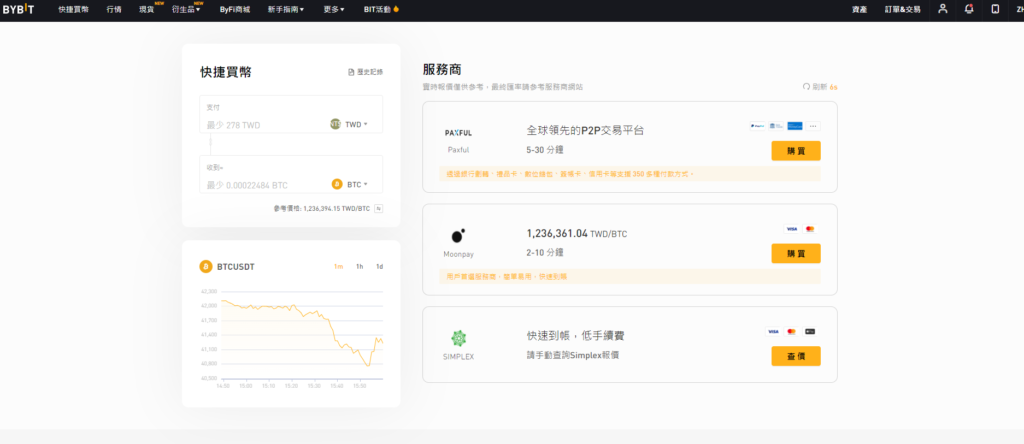
Task: Click the Paxful orange notice banner
Action: [630, 174]
